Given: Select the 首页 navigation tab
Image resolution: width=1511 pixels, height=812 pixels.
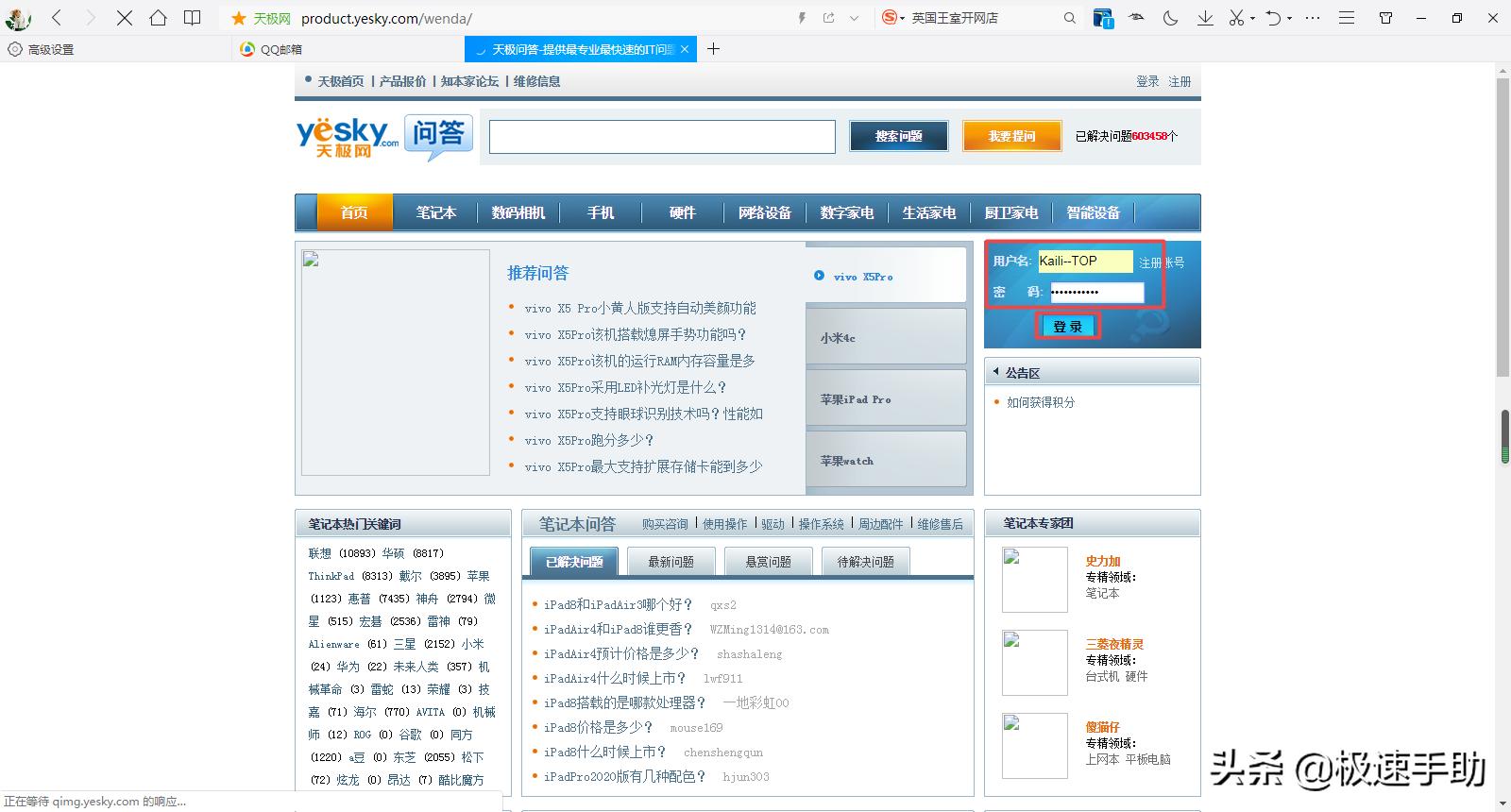Looking at the screenshot, I should click(x=354, y=212).
